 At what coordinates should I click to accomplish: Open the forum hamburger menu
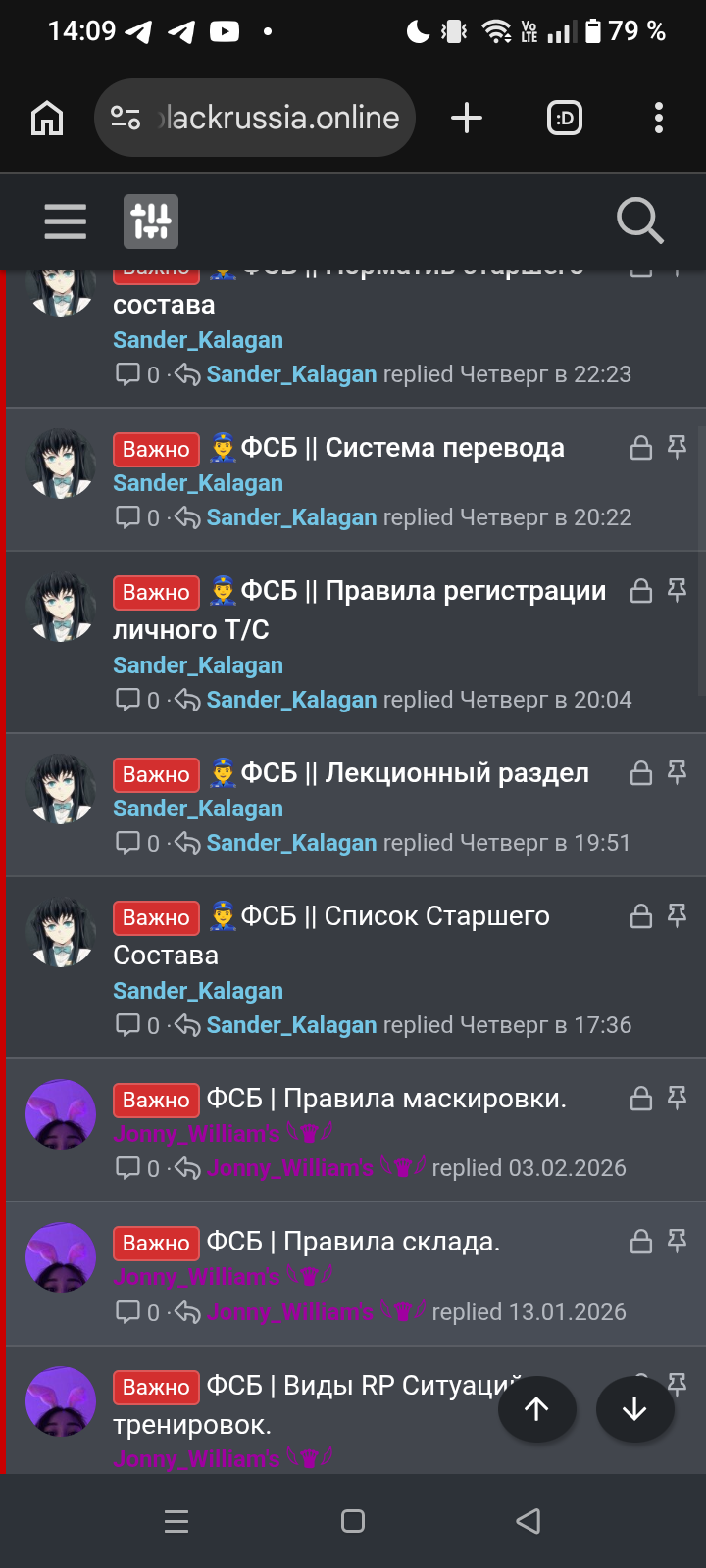[66, 221]
